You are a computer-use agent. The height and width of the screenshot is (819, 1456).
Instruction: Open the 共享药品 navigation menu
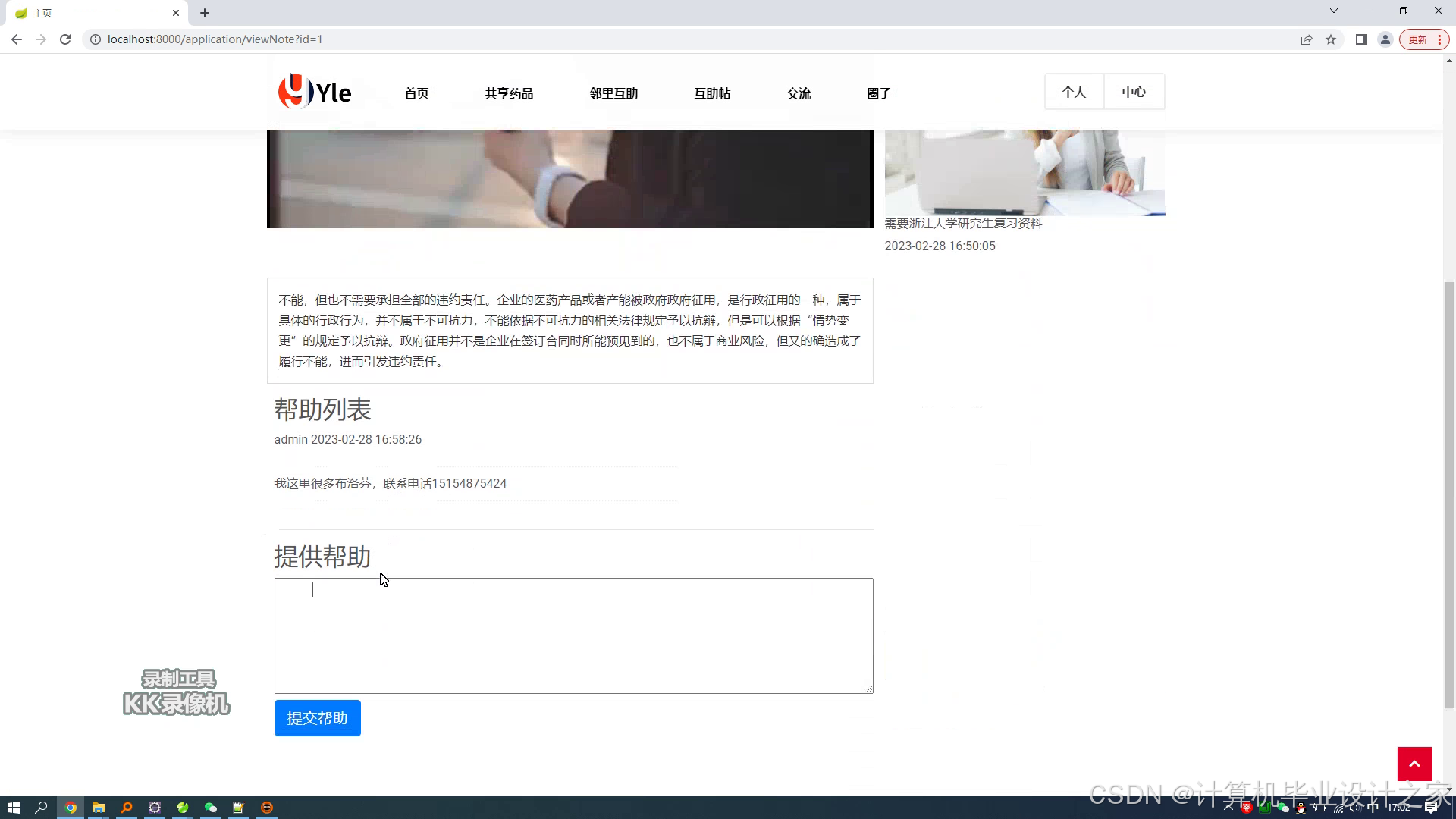click(509, 93)
